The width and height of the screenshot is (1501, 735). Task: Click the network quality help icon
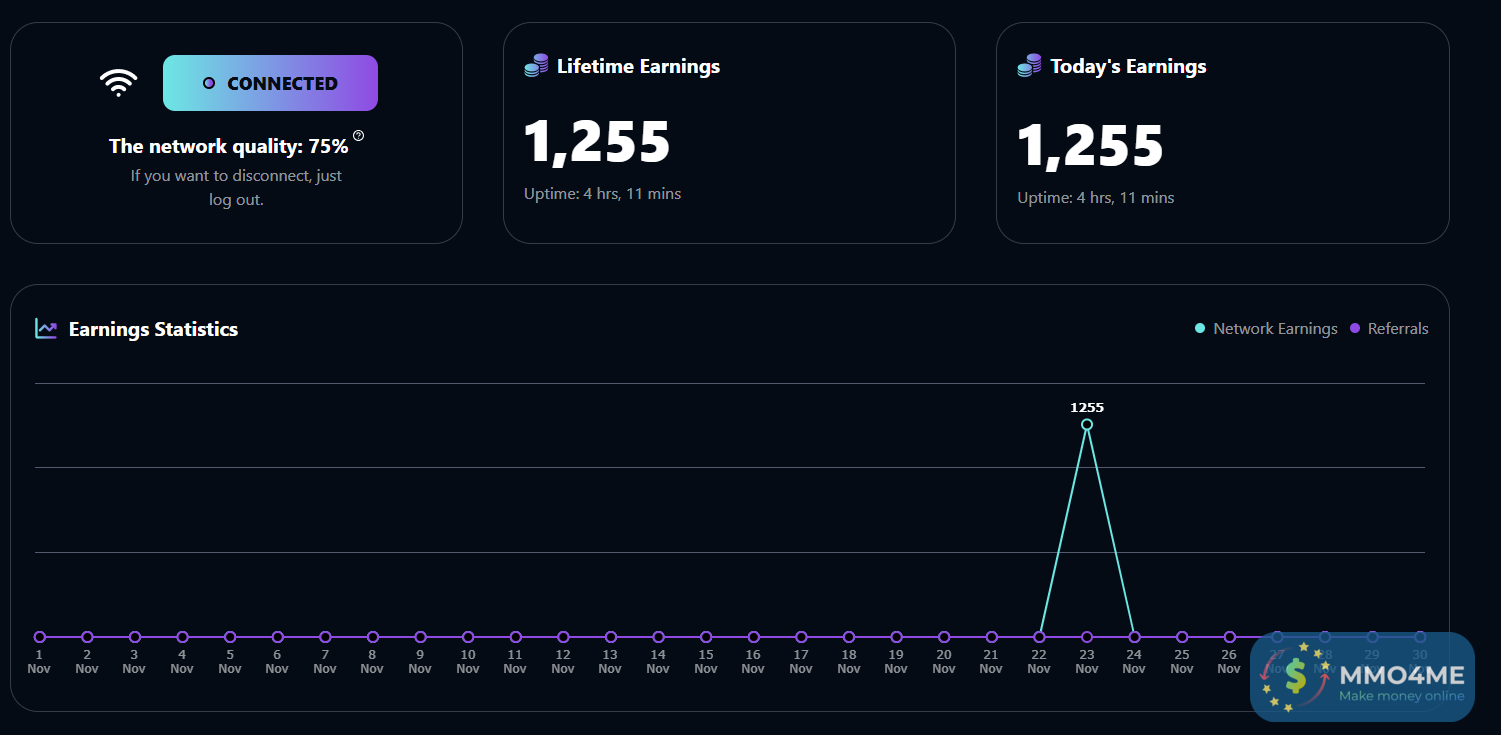[359, 136]
